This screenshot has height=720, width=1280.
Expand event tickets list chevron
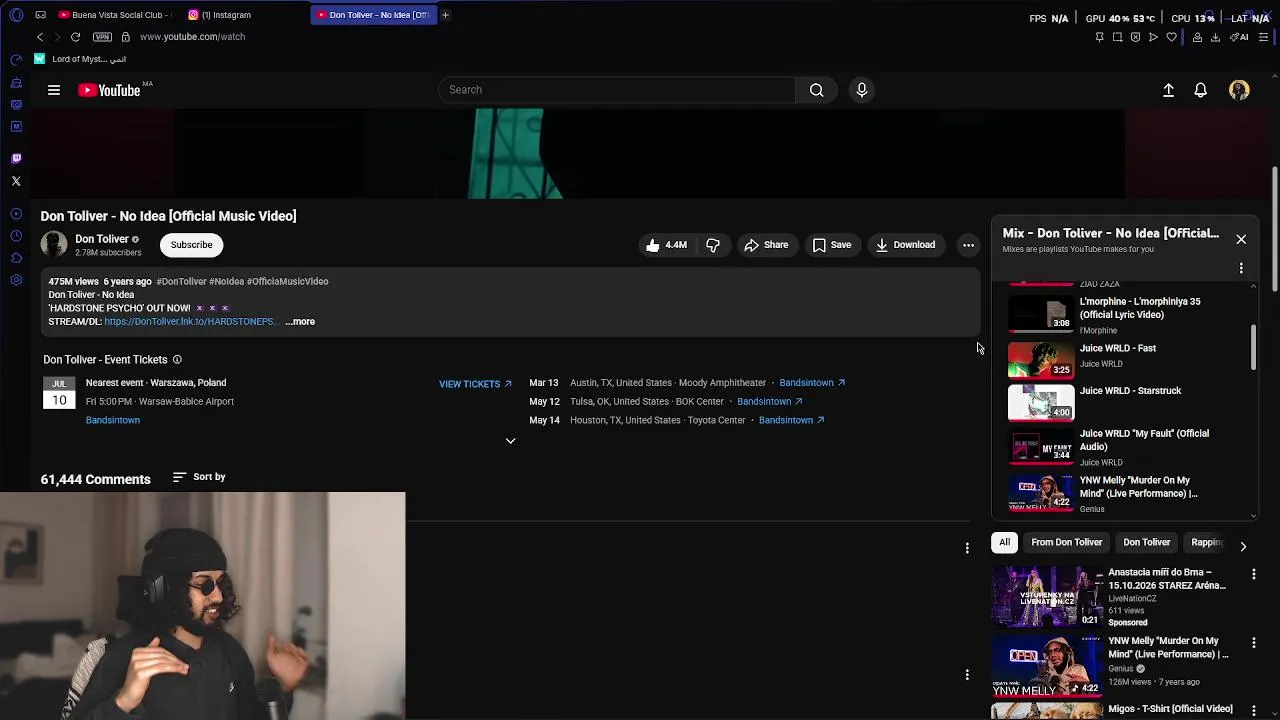pos(510,441)
